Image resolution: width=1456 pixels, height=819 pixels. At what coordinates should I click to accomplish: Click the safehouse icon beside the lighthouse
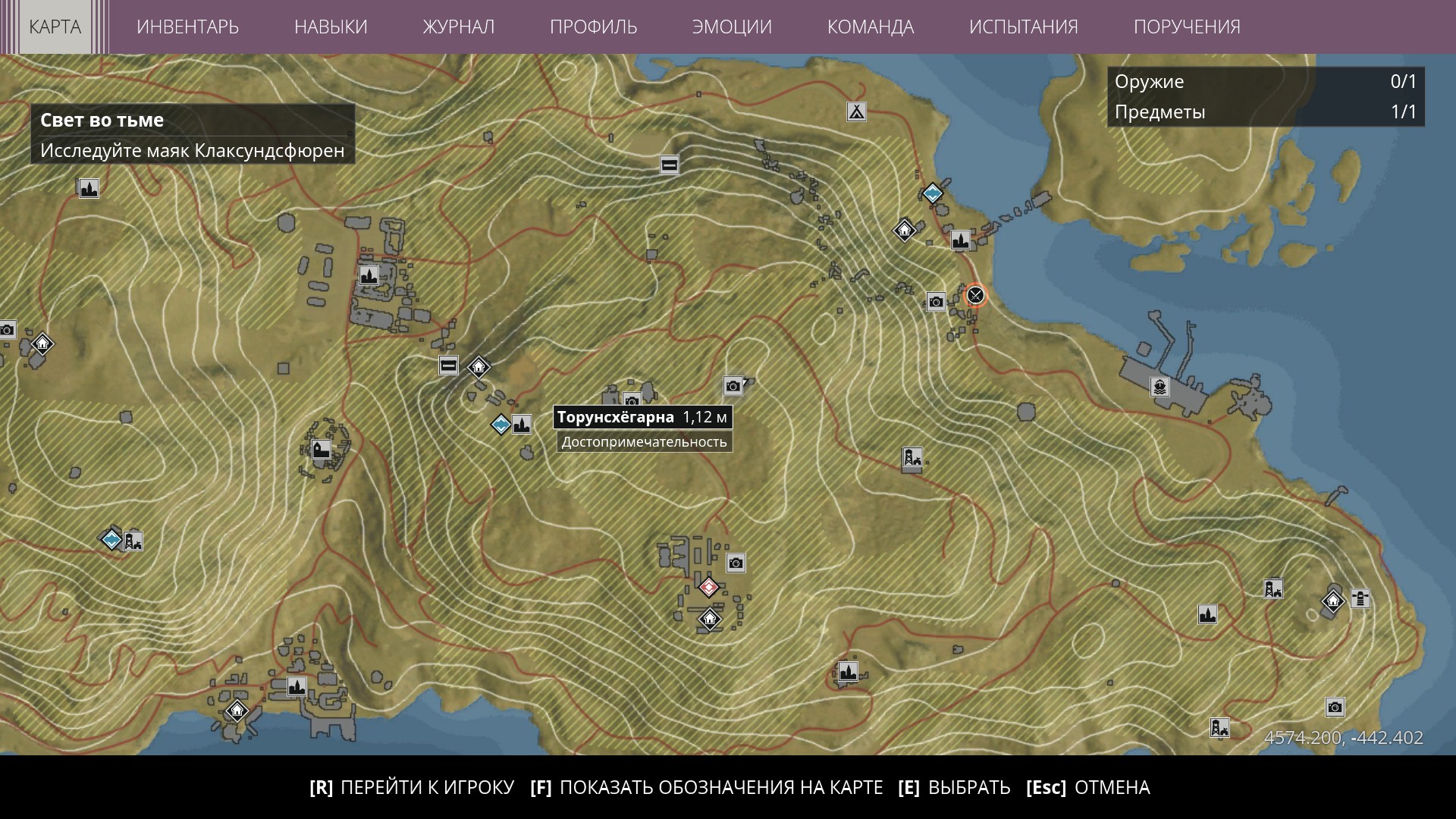[1332, 601]
